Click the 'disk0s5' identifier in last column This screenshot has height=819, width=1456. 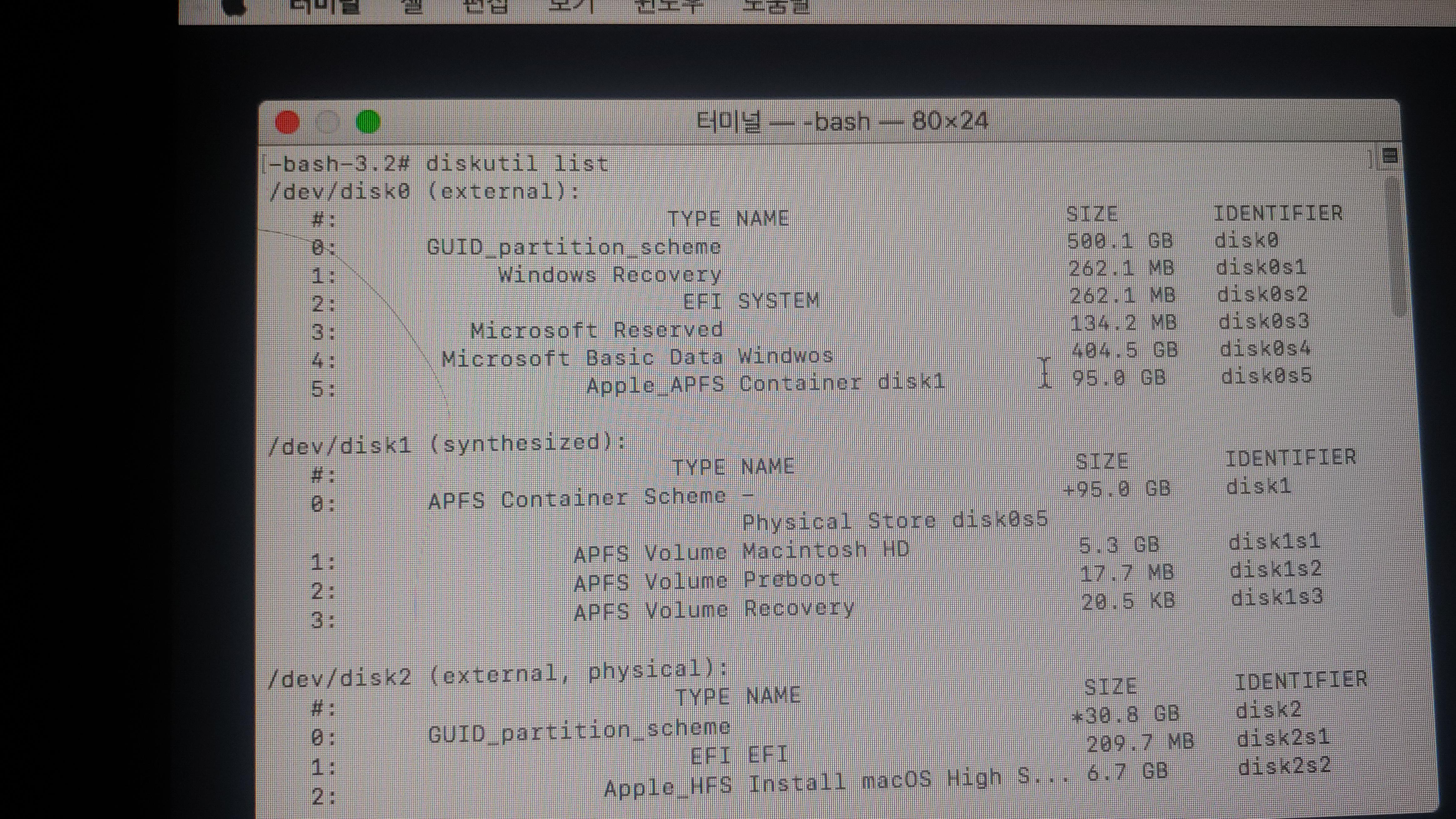(1266, 376)
